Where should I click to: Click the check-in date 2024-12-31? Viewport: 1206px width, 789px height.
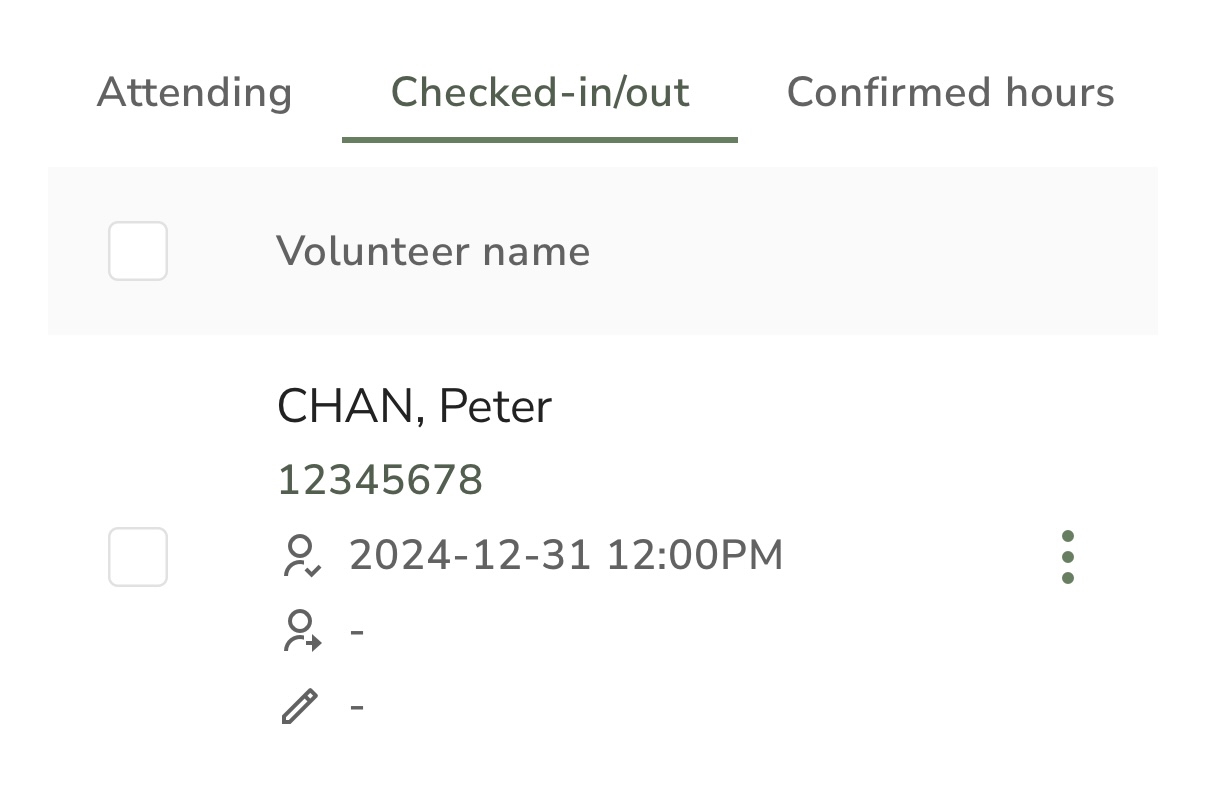point(470,556)
